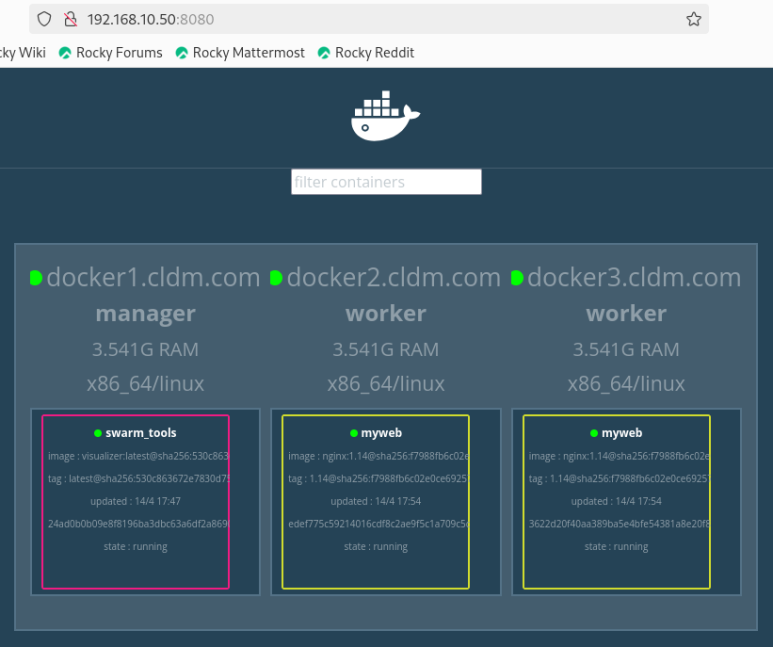Click x86_64/linux under docker2.cldm.com
Screen dimensions: 773x647
point(386,384)
